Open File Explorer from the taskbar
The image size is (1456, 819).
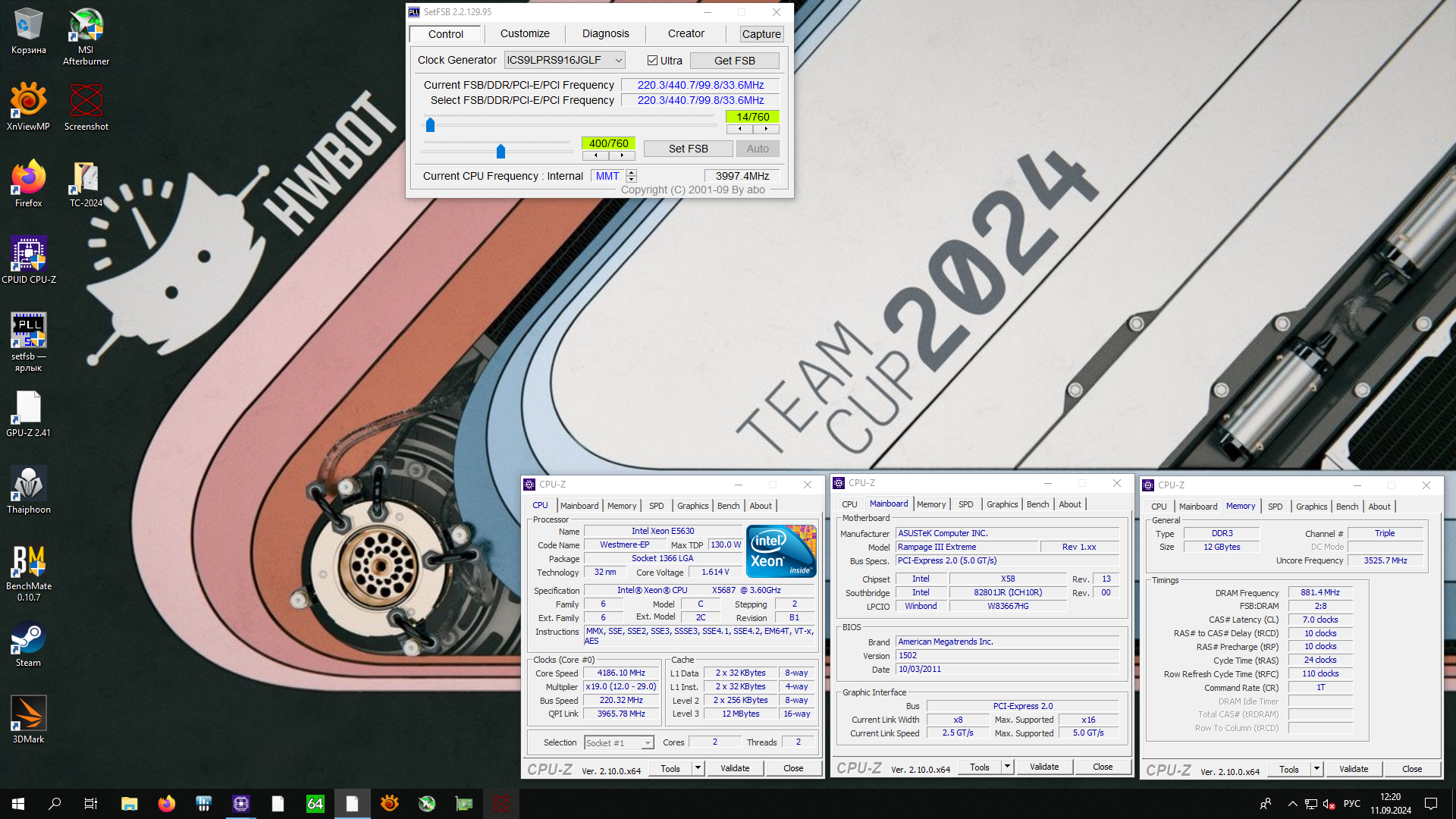129,804
